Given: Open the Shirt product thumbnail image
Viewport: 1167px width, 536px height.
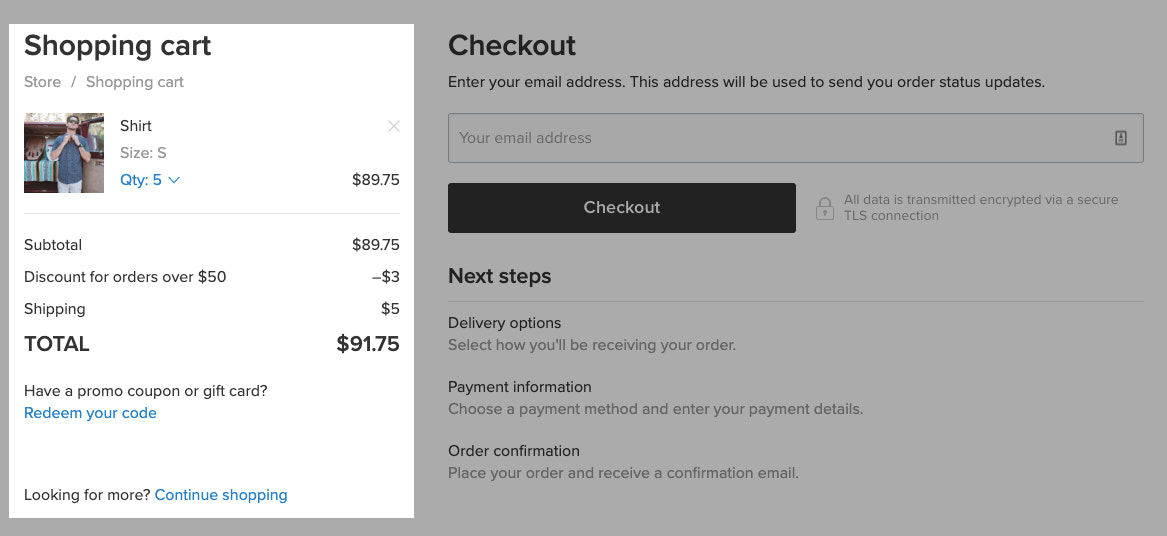Looking at the screenshot, I should [x=64, y=153].
